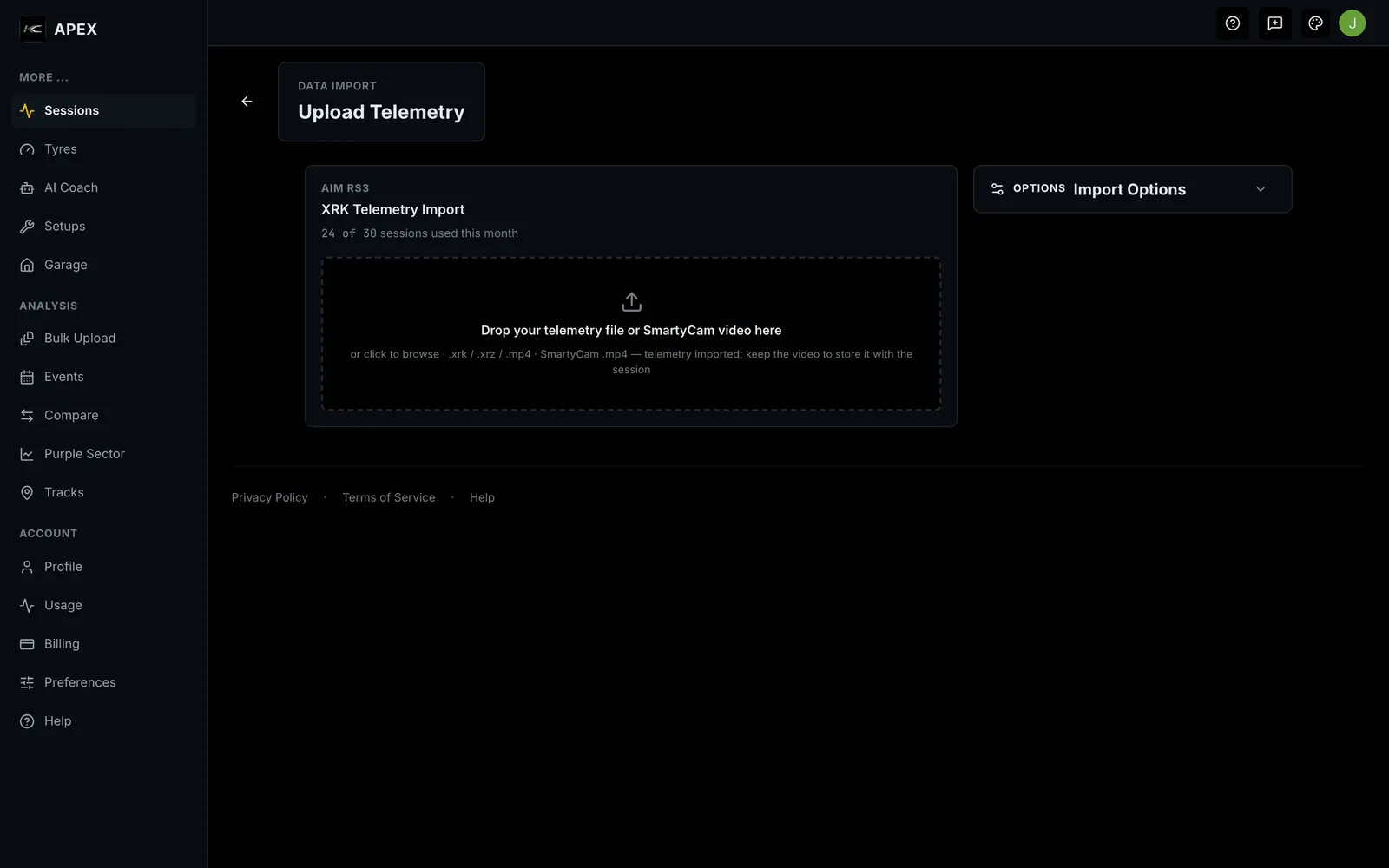Click the telemetry file drop zone text
The image size is (1389, 868).
(x=631, y=331)
